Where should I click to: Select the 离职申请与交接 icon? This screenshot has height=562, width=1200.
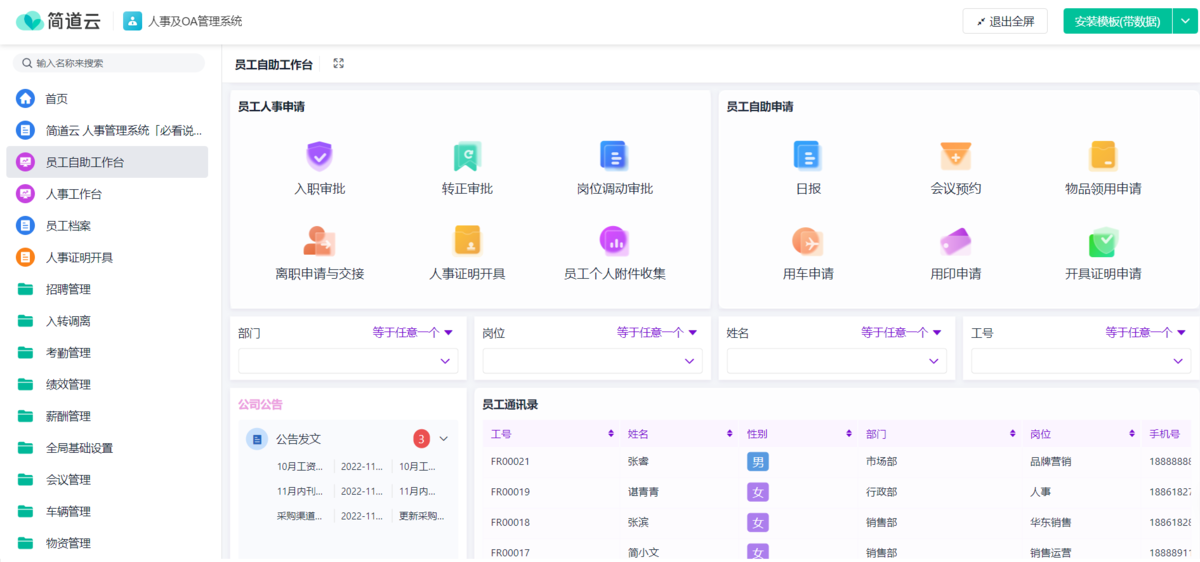click(319, 241)
